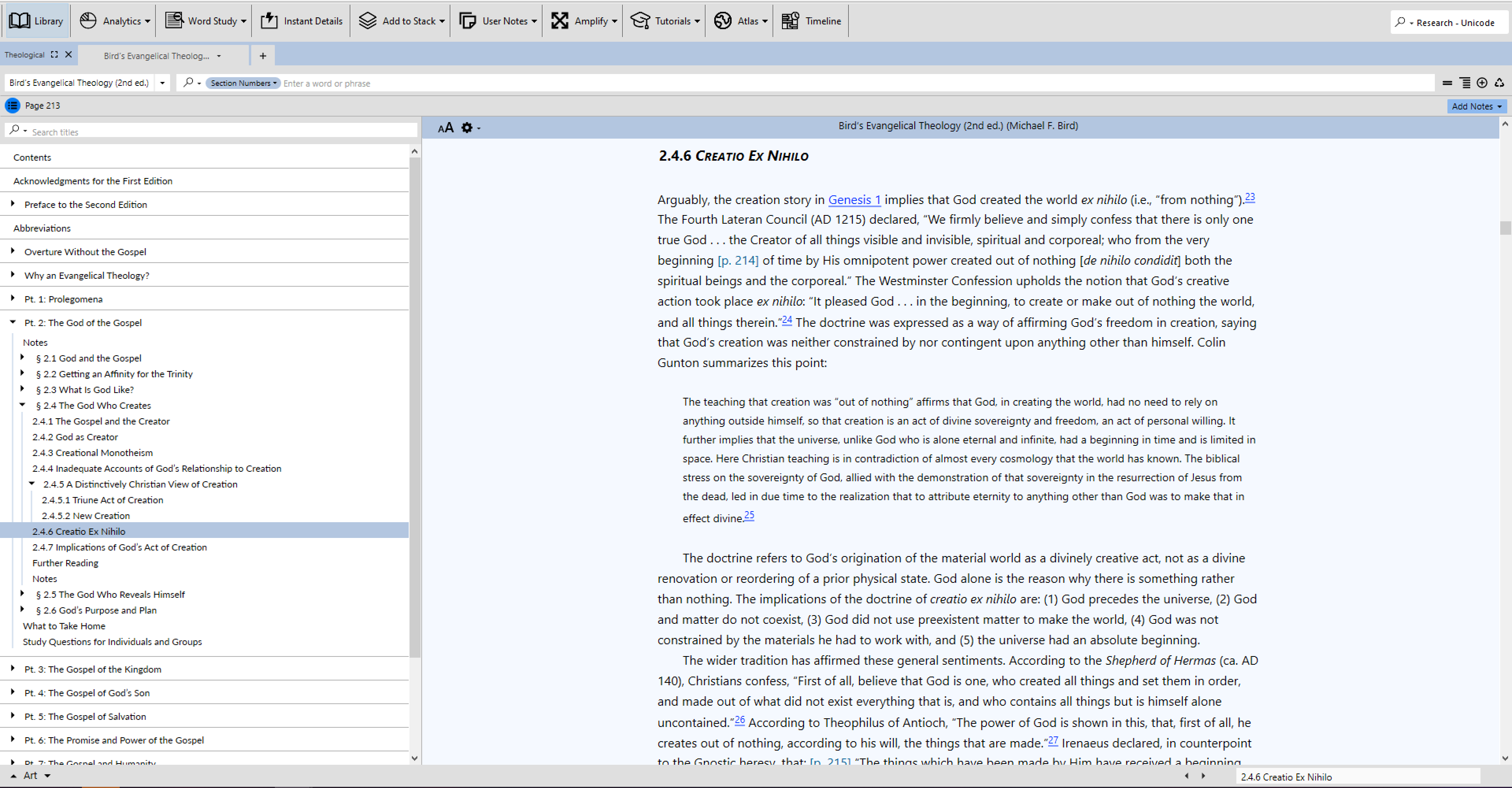Open the Timeline icon
This screenshot has height=788, width=1512.
(x=790, y=20)
